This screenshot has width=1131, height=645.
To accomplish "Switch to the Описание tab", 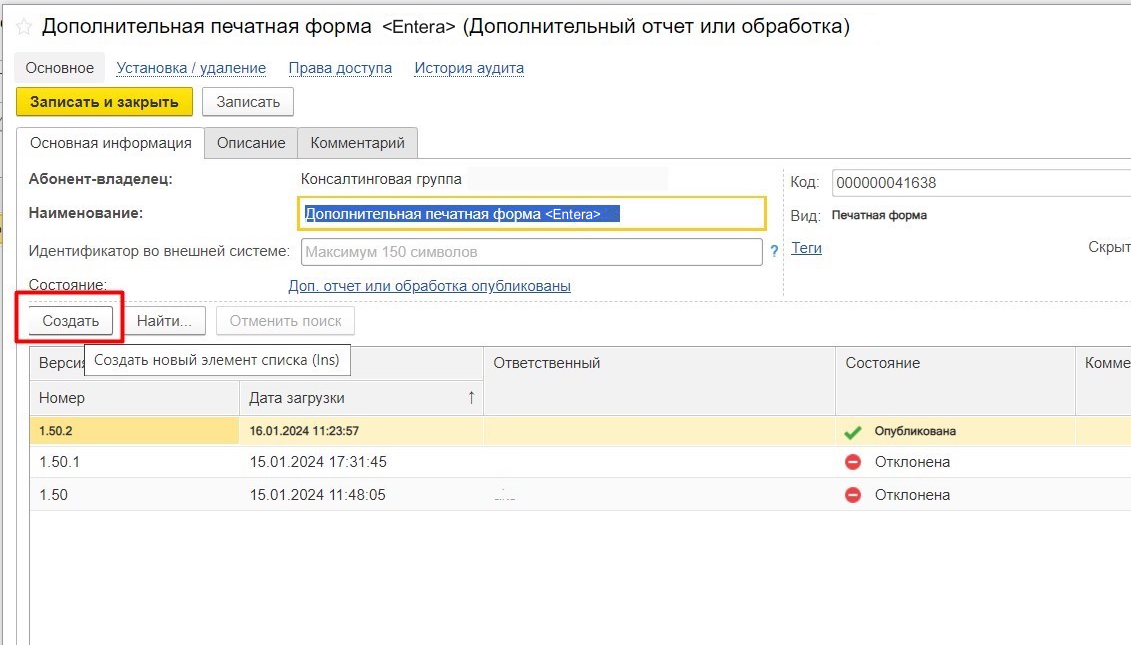I will tap(251, 143).
